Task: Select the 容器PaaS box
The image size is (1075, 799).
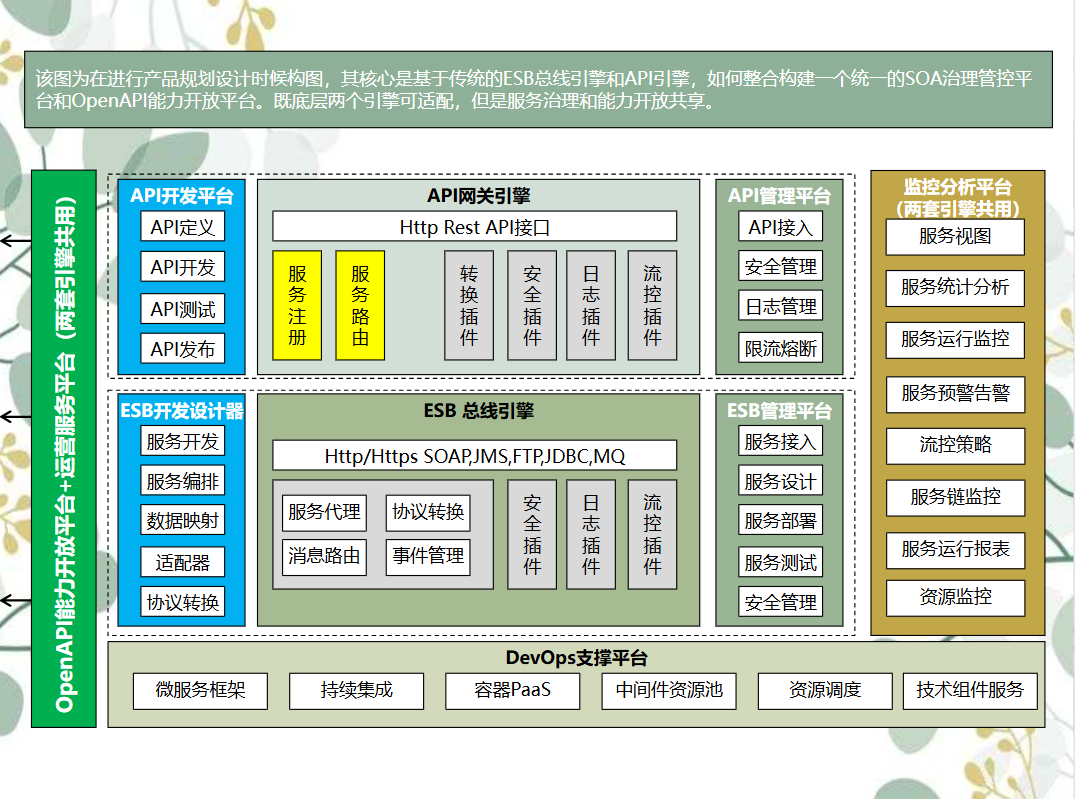Action: coord(512,691)
